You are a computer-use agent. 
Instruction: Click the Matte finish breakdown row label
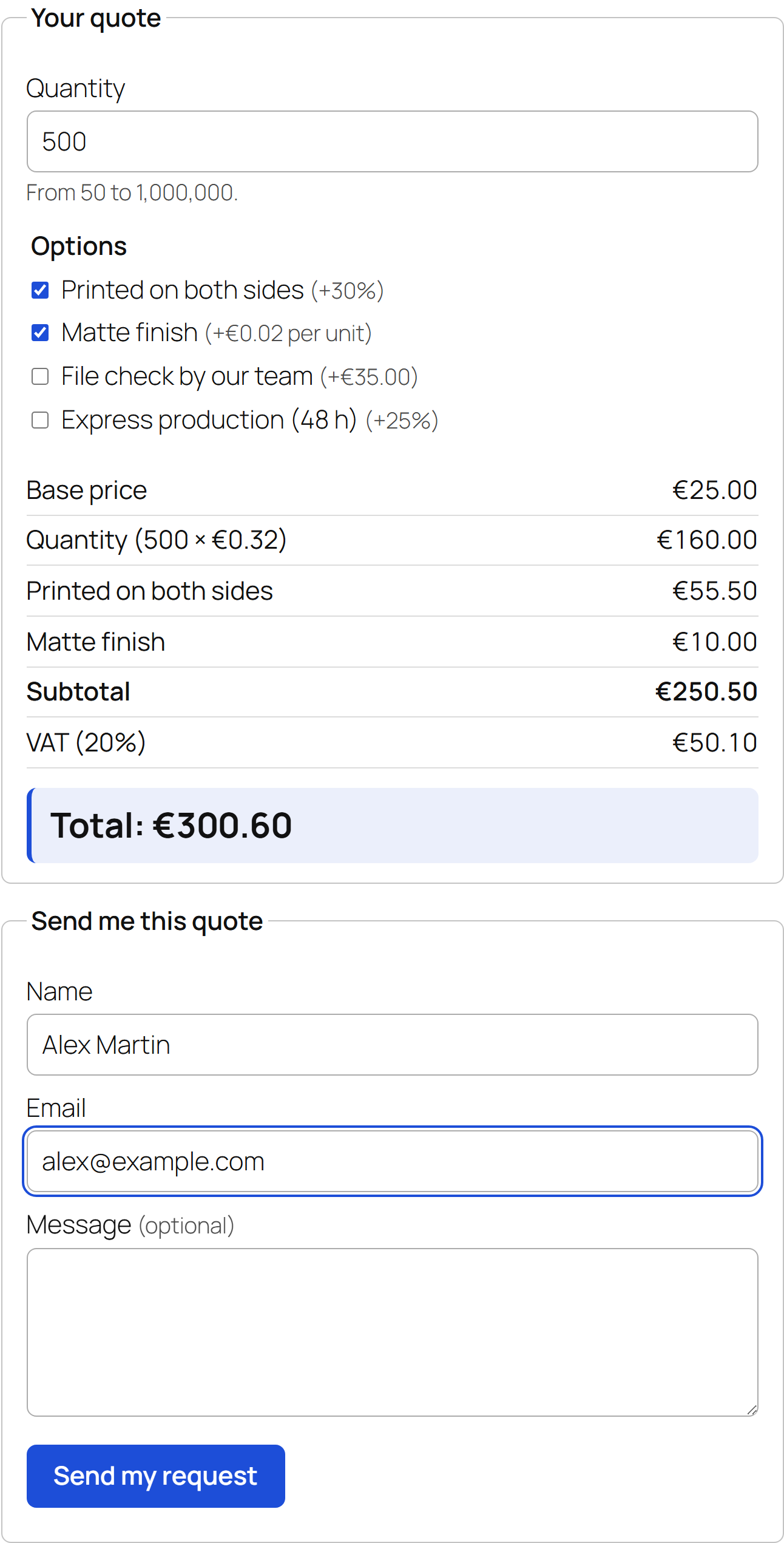[96, 642]
